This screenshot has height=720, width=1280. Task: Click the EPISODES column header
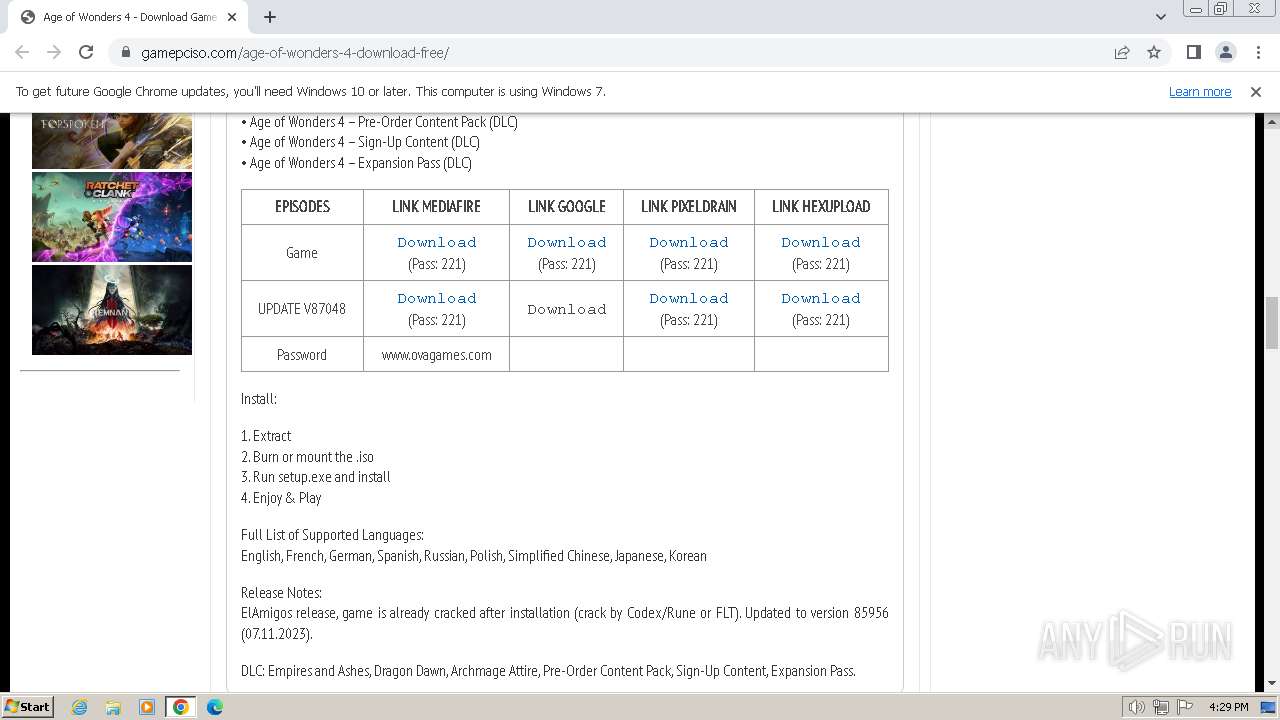pos(302,206)
